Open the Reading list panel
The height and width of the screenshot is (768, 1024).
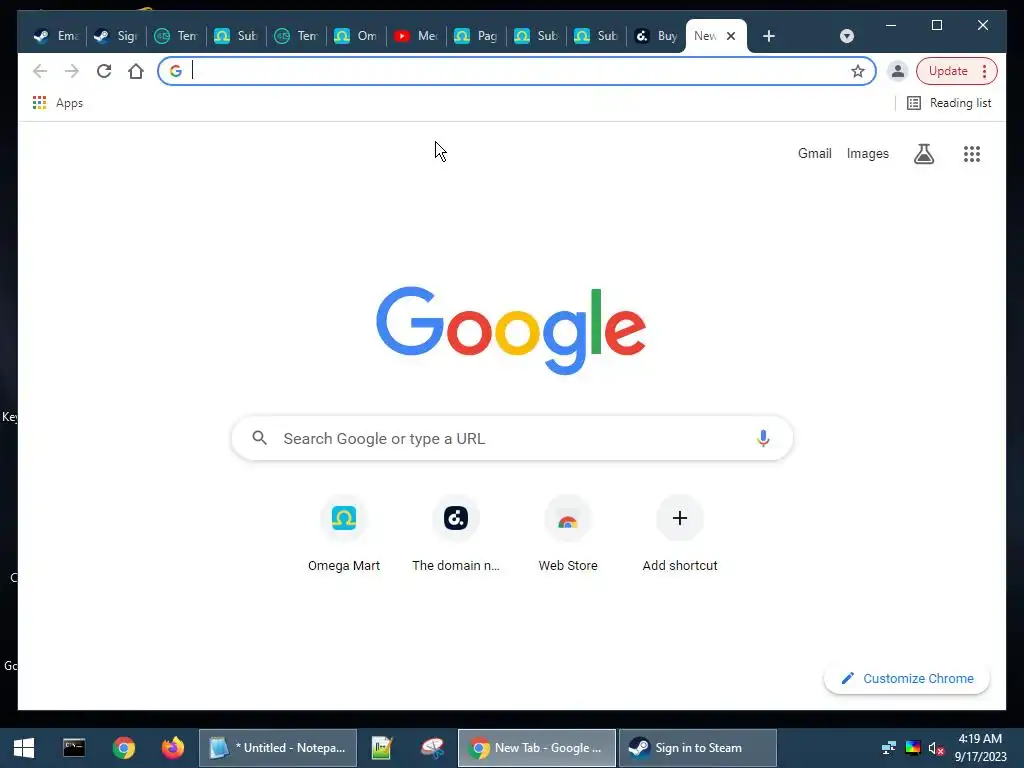(950, 103)
